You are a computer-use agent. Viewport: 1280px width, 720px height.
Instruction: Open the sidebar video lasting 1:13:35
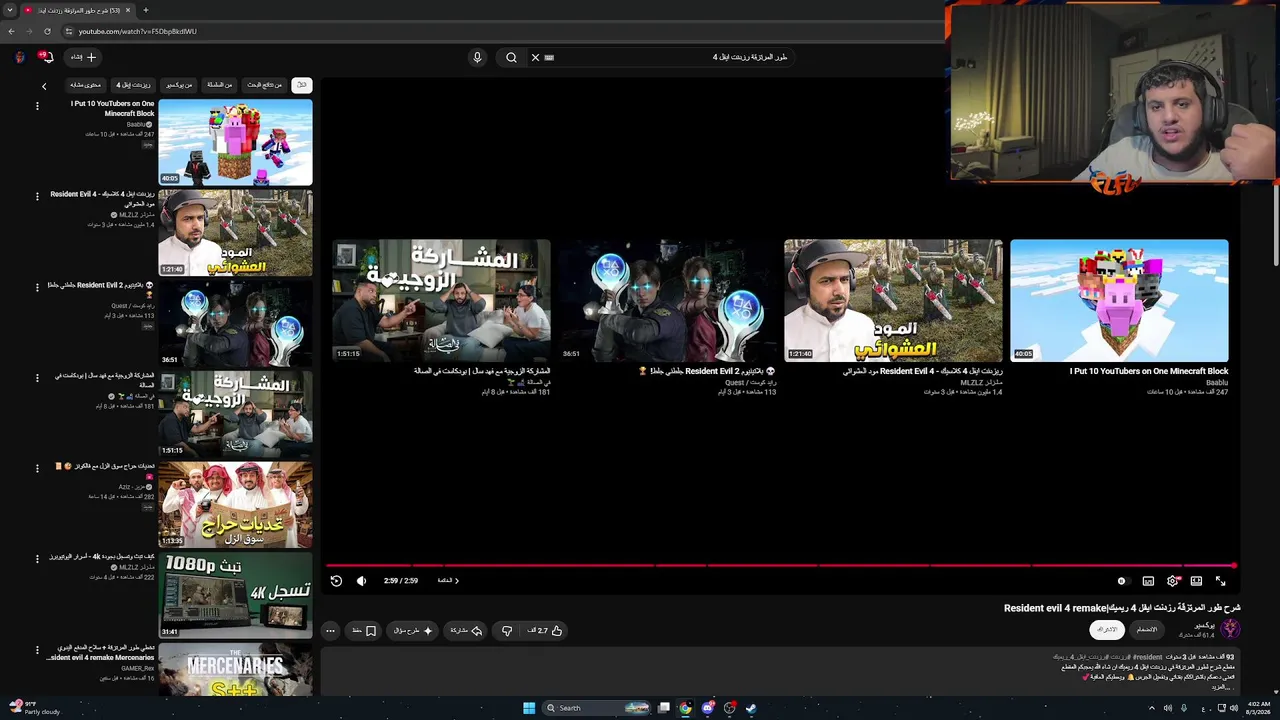pos(235,505)
